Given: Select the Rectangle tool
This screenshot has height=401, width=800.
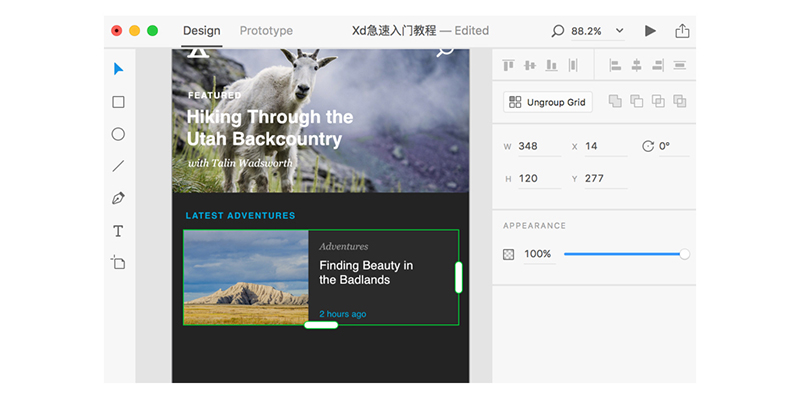Looking at the screenshot, I should coord(118,102).
